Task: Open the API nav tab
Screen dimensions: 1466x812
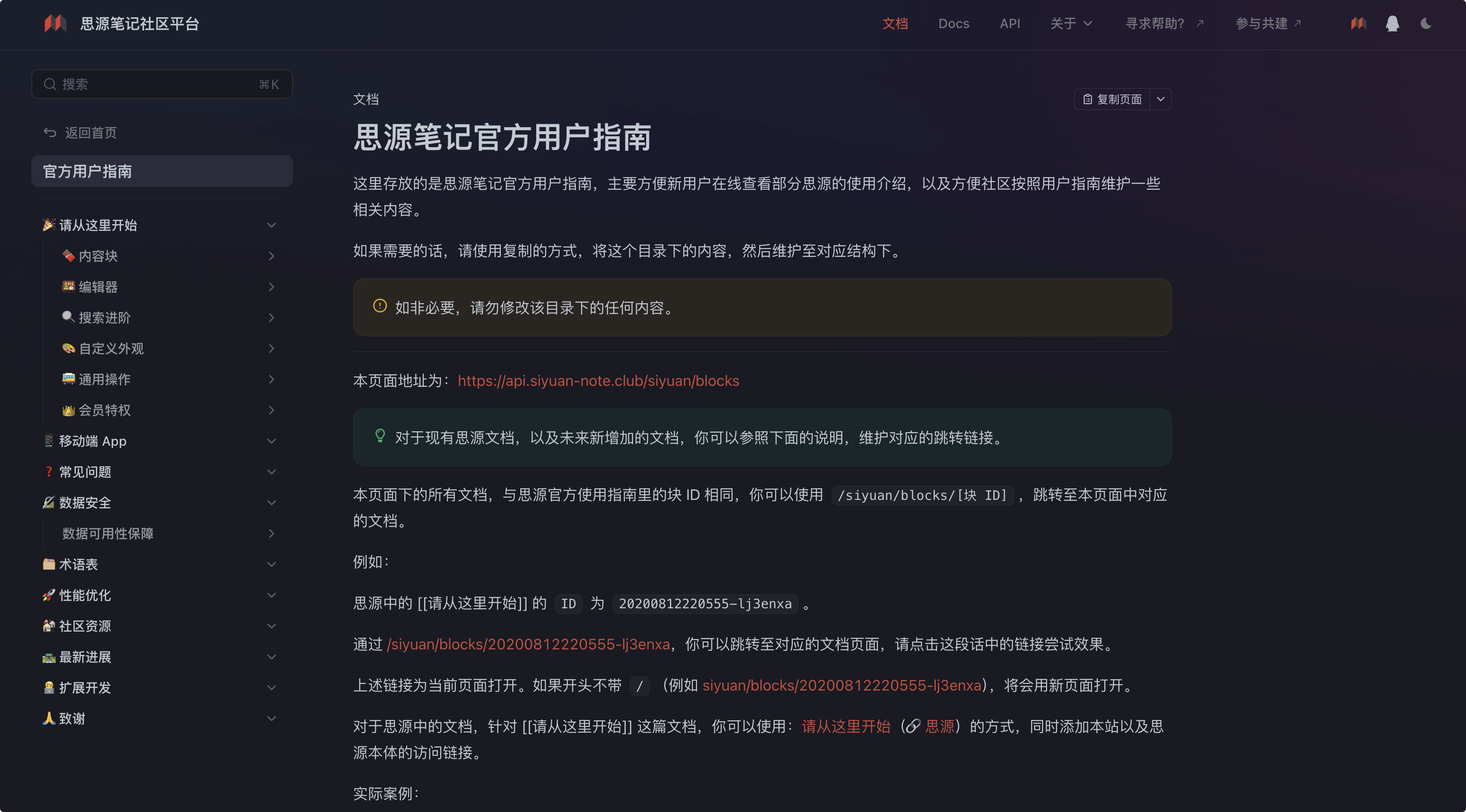Action: tap(1010, 23)
